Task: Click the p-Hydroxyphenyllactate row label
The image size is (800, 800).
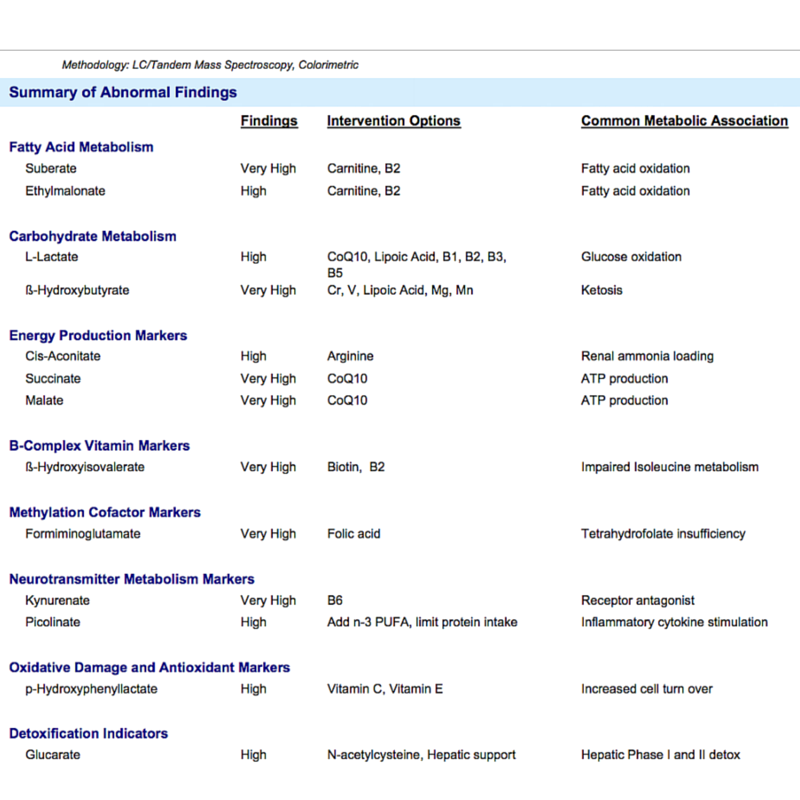Action: point(91,689)
